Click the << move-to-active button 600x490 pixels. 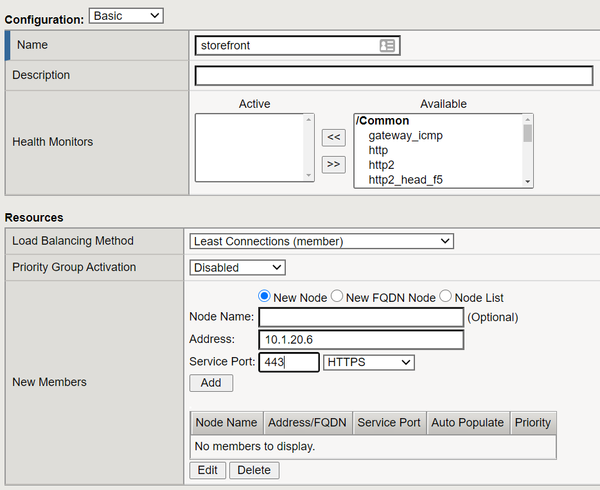tap(334, 137)
